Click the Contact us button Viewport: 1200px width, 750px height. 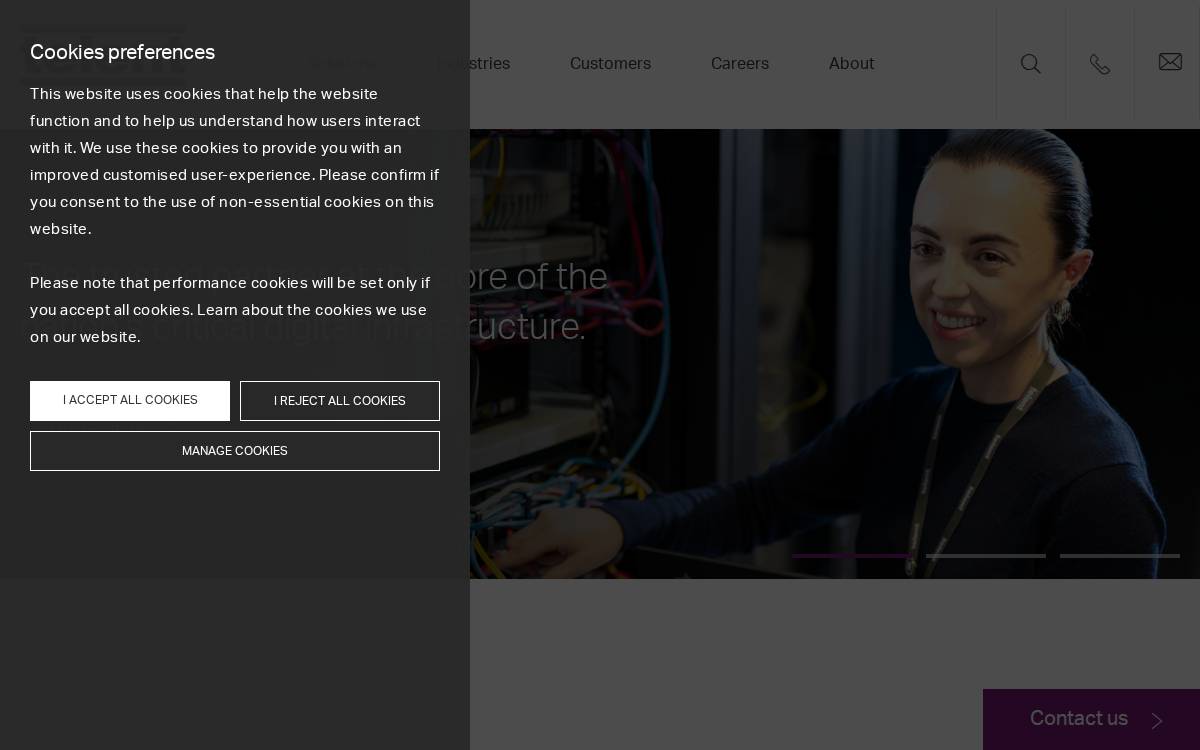pos(1091,719)
